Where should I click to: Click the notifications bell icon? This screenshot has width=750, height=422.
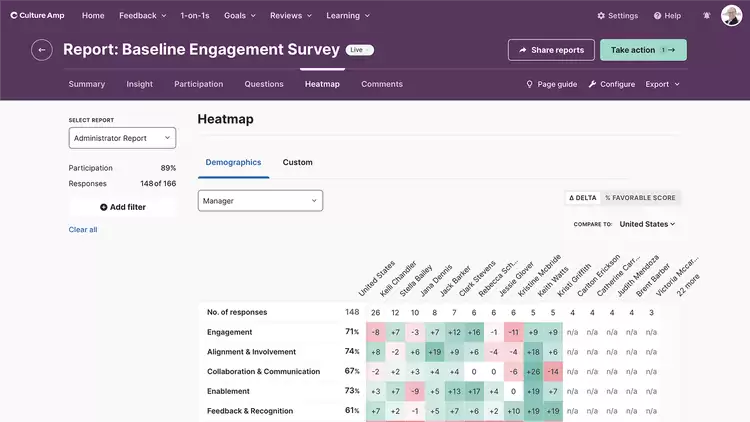pyautogui.click(x=707, y=16)
